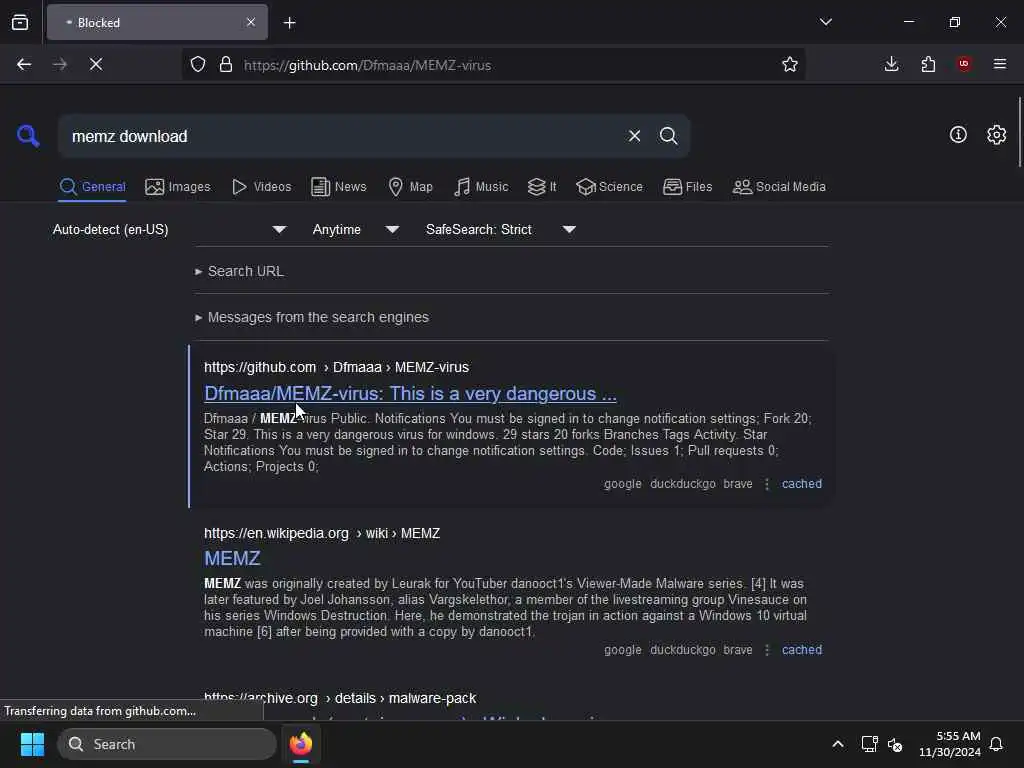The width and height of the screenshot is (1024, 768).
Task: Click the taskbar Search box
Action: [167, 744]
